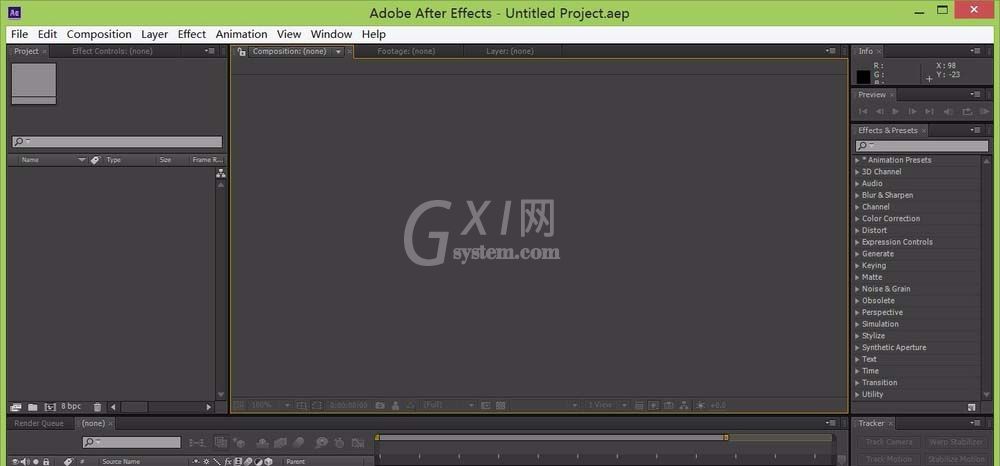Open the Composition menu

click(99, 34)
